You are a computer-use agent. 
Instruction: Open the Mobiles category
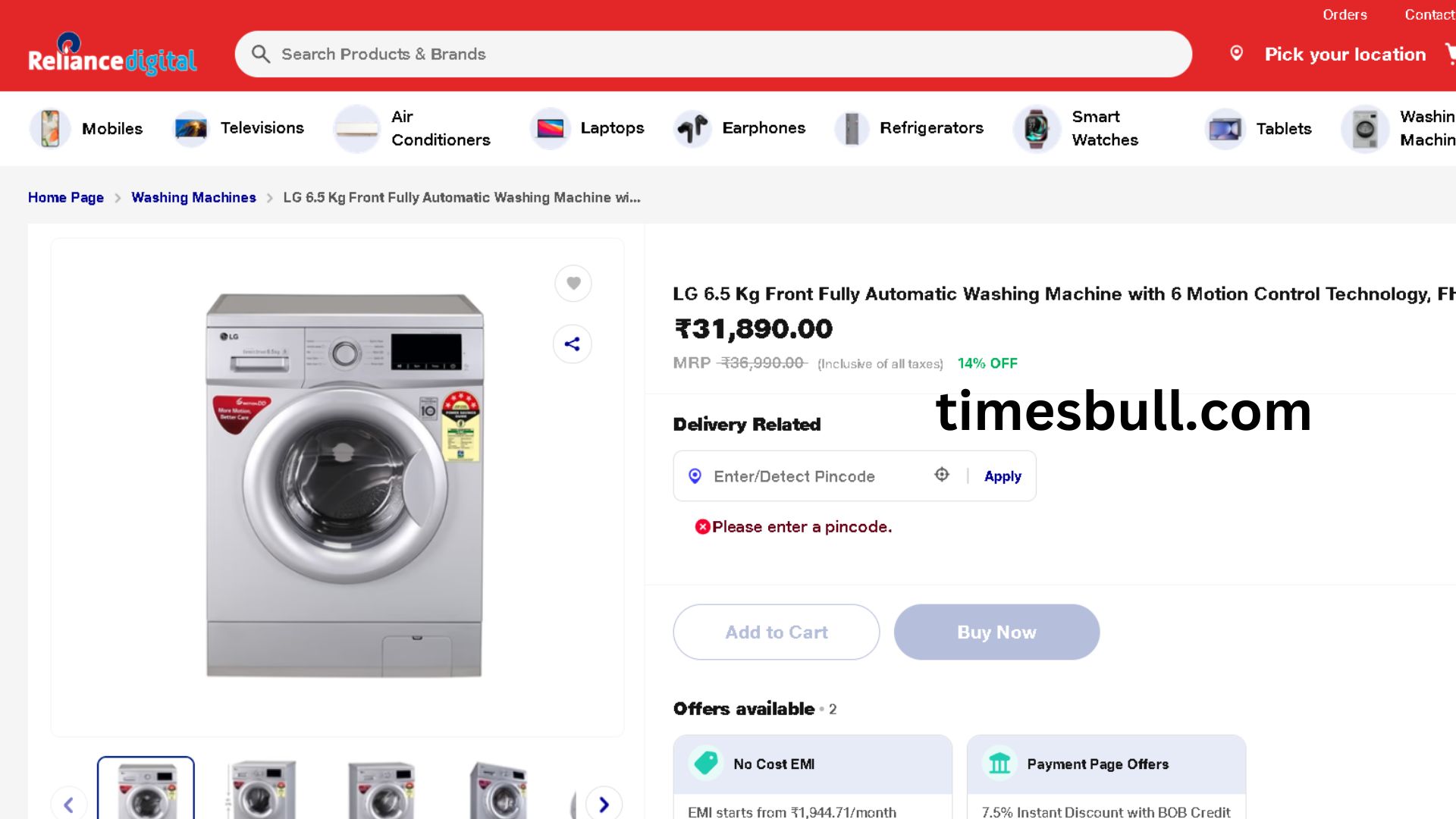click(86, 128)
